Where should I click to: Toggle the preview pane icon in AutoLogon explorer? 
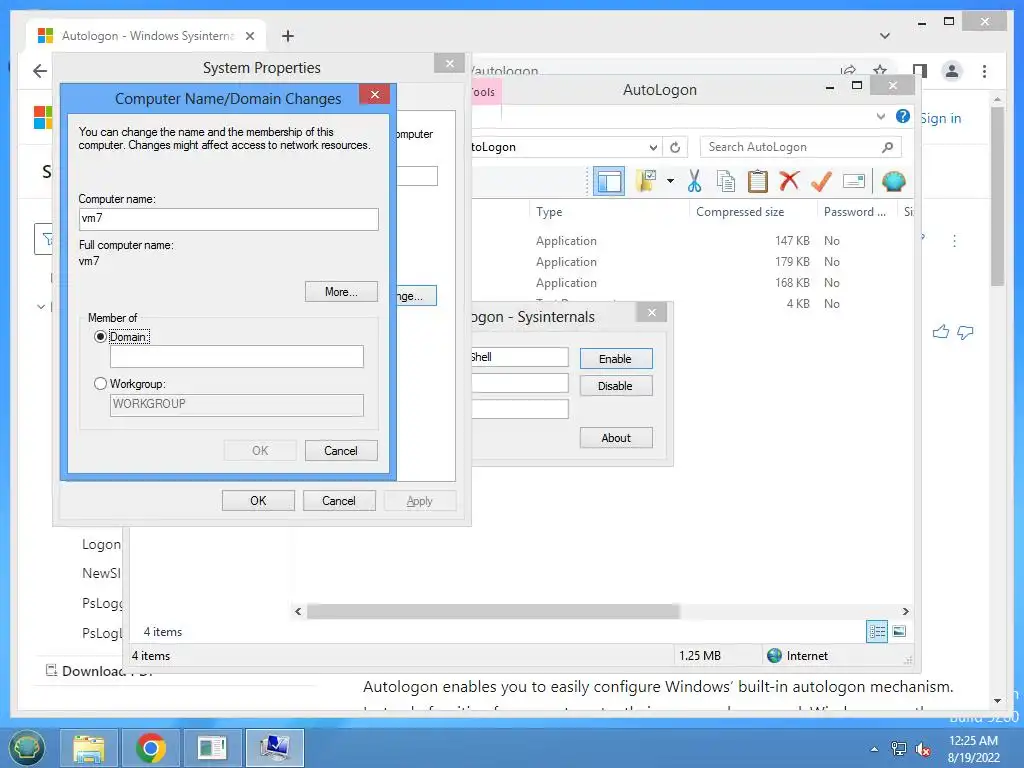pyautogui.click(x=609, y=182)
